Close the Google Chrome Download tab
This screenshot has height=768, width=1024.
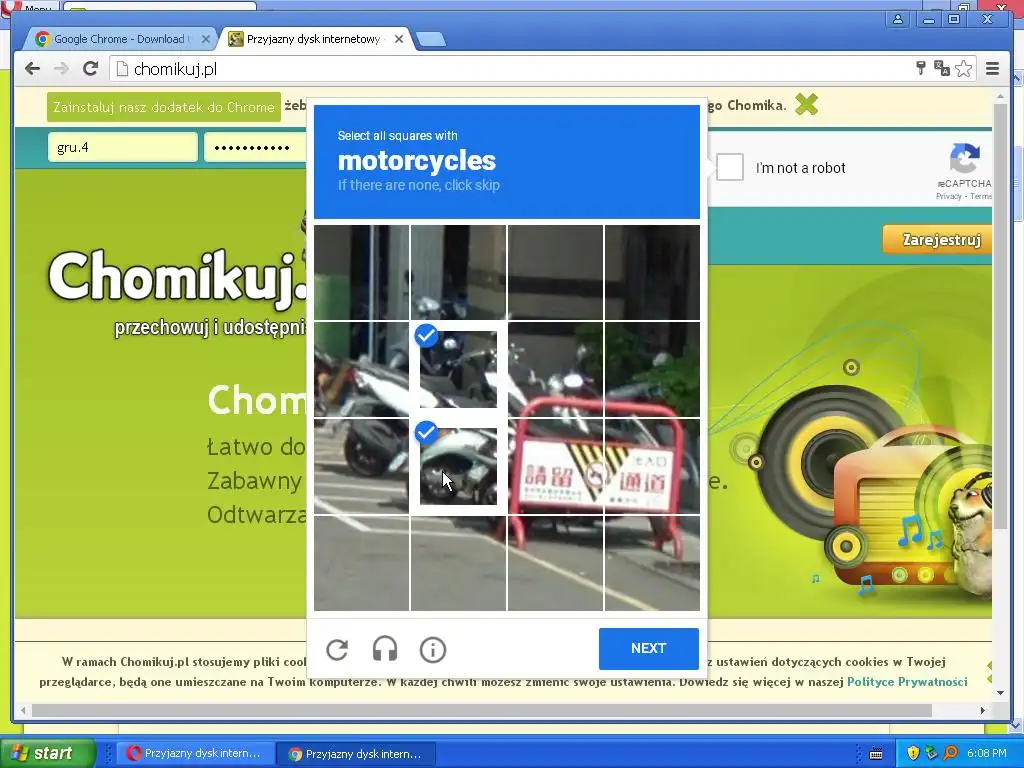tap(205, 39)
